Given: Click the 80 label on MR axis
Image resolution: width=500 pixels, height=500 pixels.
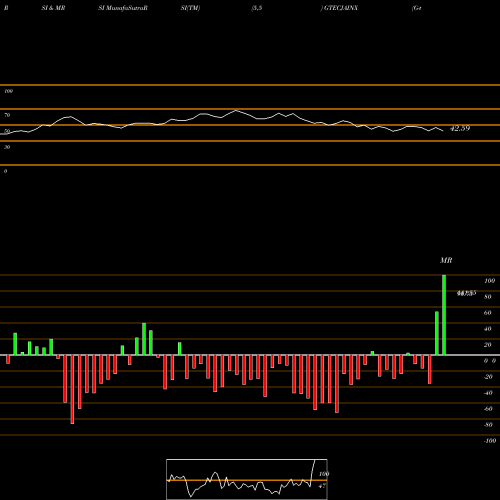Looking at the screenshot, I should click(488, 297).
